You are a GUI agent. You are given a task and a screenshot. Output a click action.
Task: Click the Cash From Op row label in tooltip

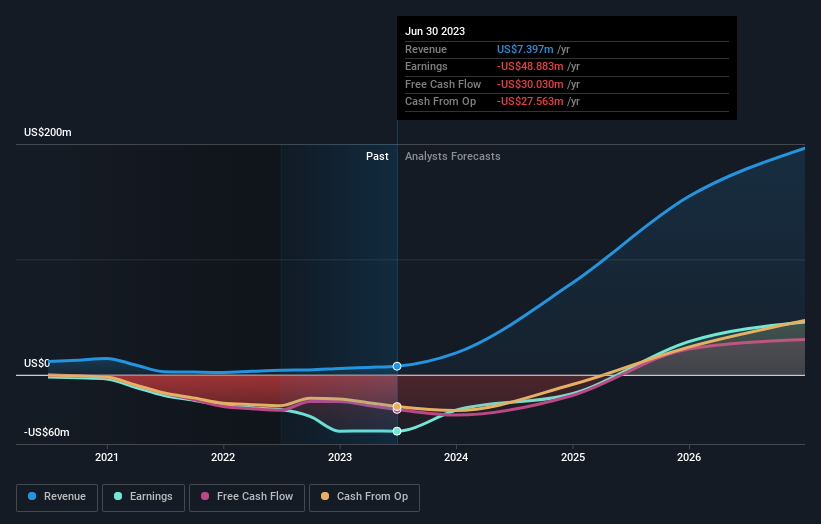[x=440, y=102]
